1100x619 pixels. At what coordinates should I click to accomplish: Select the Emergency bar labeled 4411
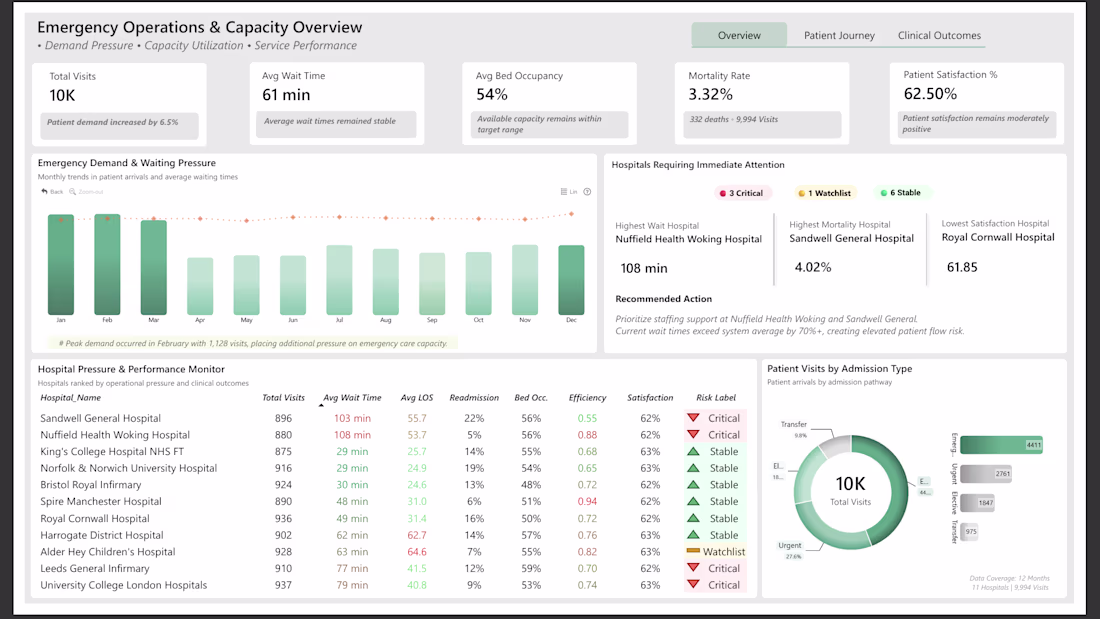[x=1002, y=445]
